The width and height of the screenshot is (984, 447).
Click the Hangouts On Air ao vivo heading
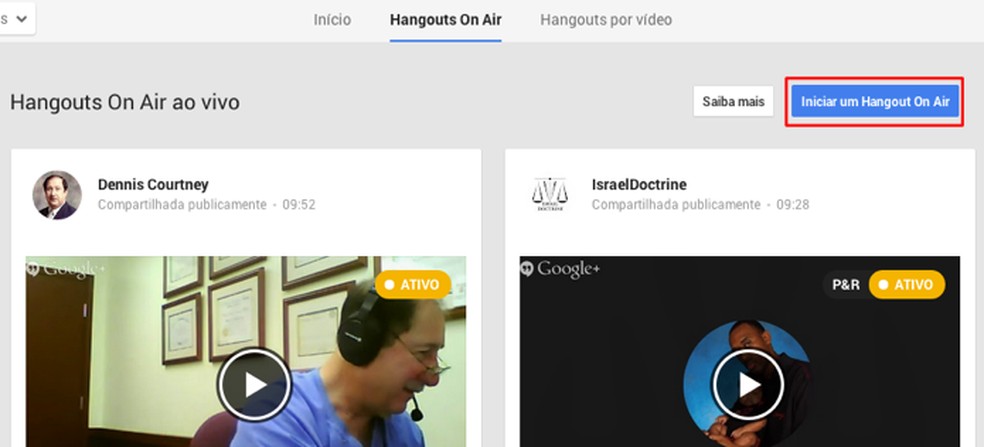(125, 102)
